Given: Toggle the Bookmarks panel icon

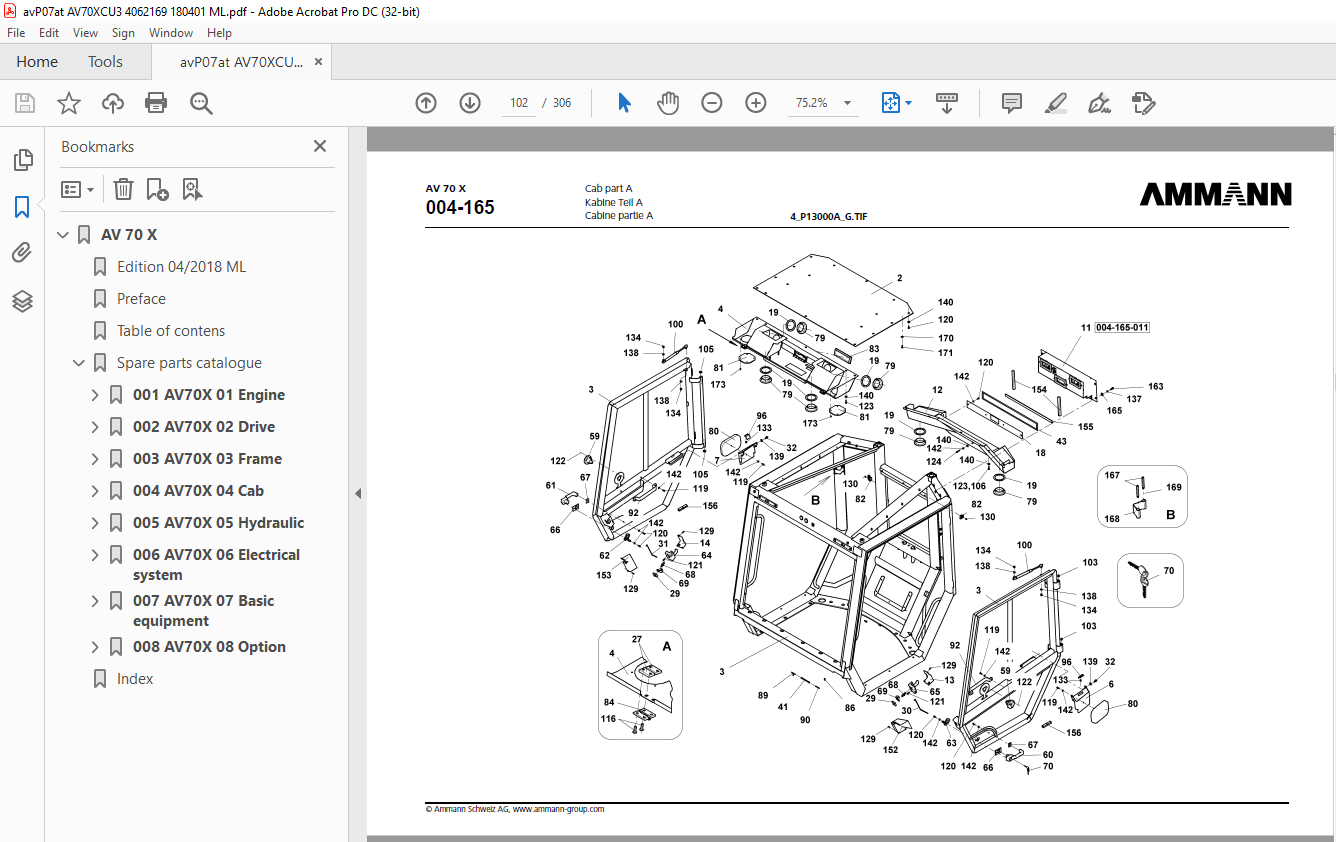Looking at the screenshot, I should pos(22,207).
